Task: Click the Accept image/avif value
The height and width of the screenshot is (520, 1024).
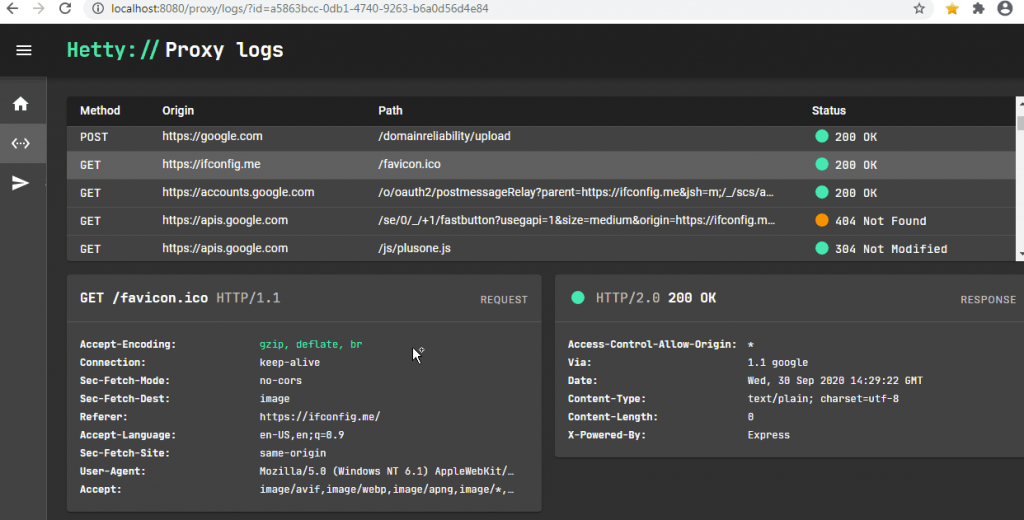Action: [387, 489]
